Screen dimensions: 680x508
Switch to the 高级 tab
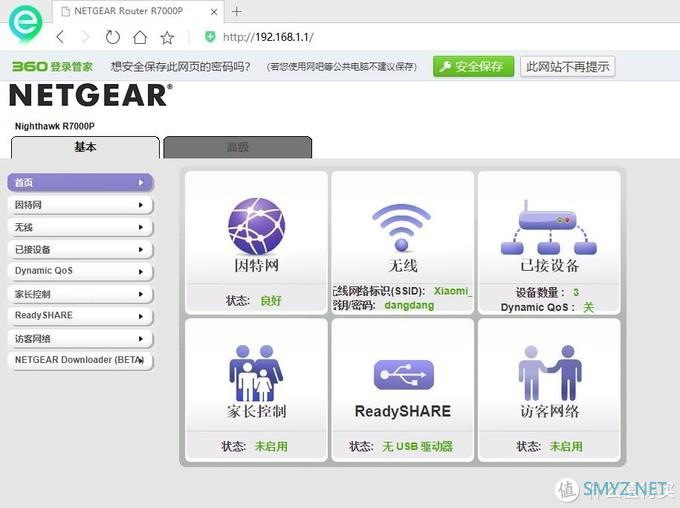(238, 147)
